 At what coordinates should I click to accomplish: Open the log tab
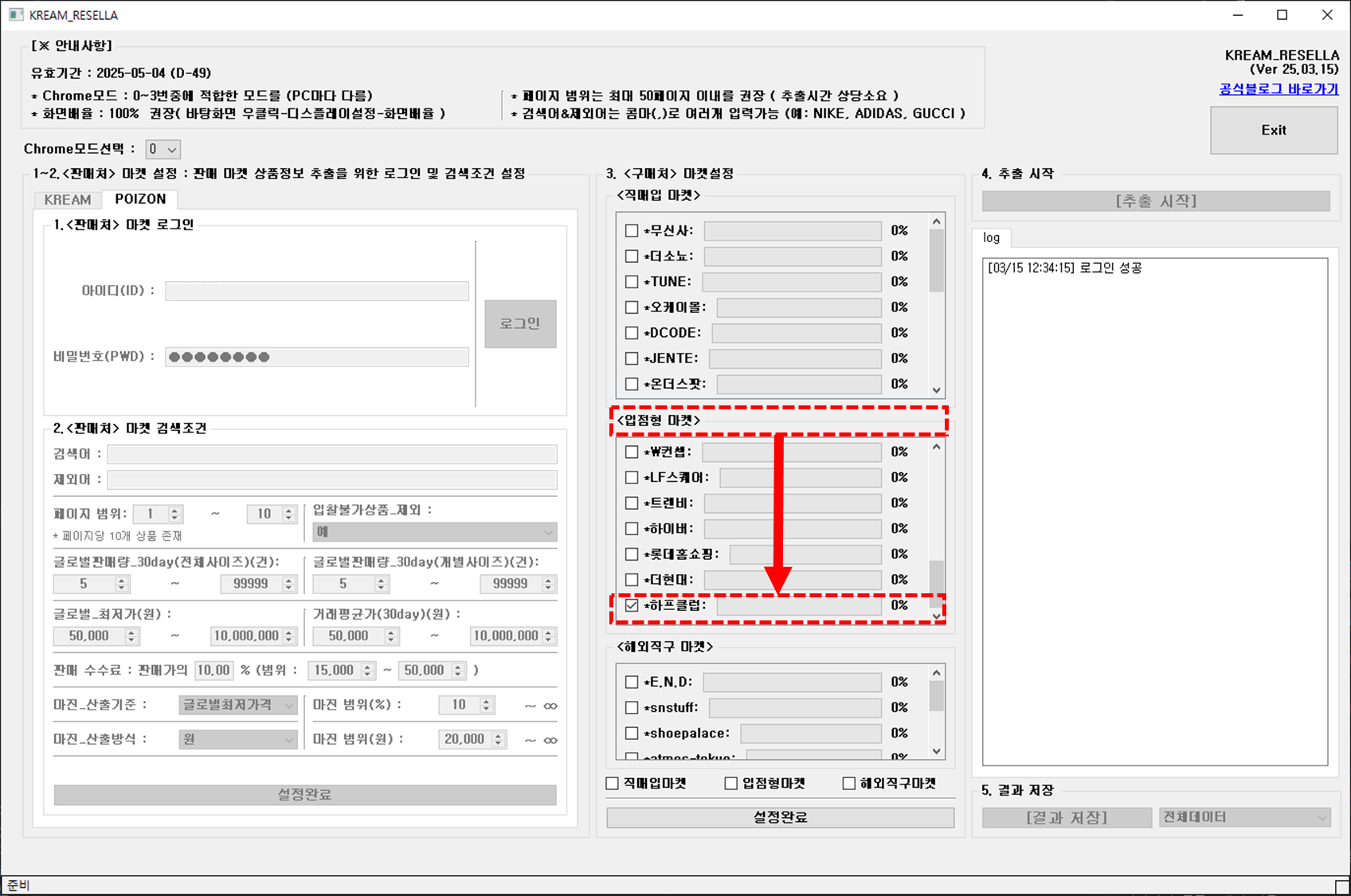(x=991, y=237)
